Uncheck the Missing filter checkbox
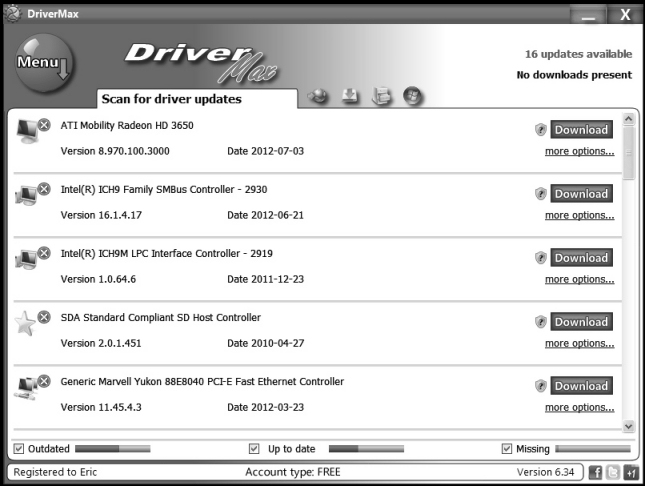Image resolution: width=645 pixels, height=486 pixels. [507, 449]
